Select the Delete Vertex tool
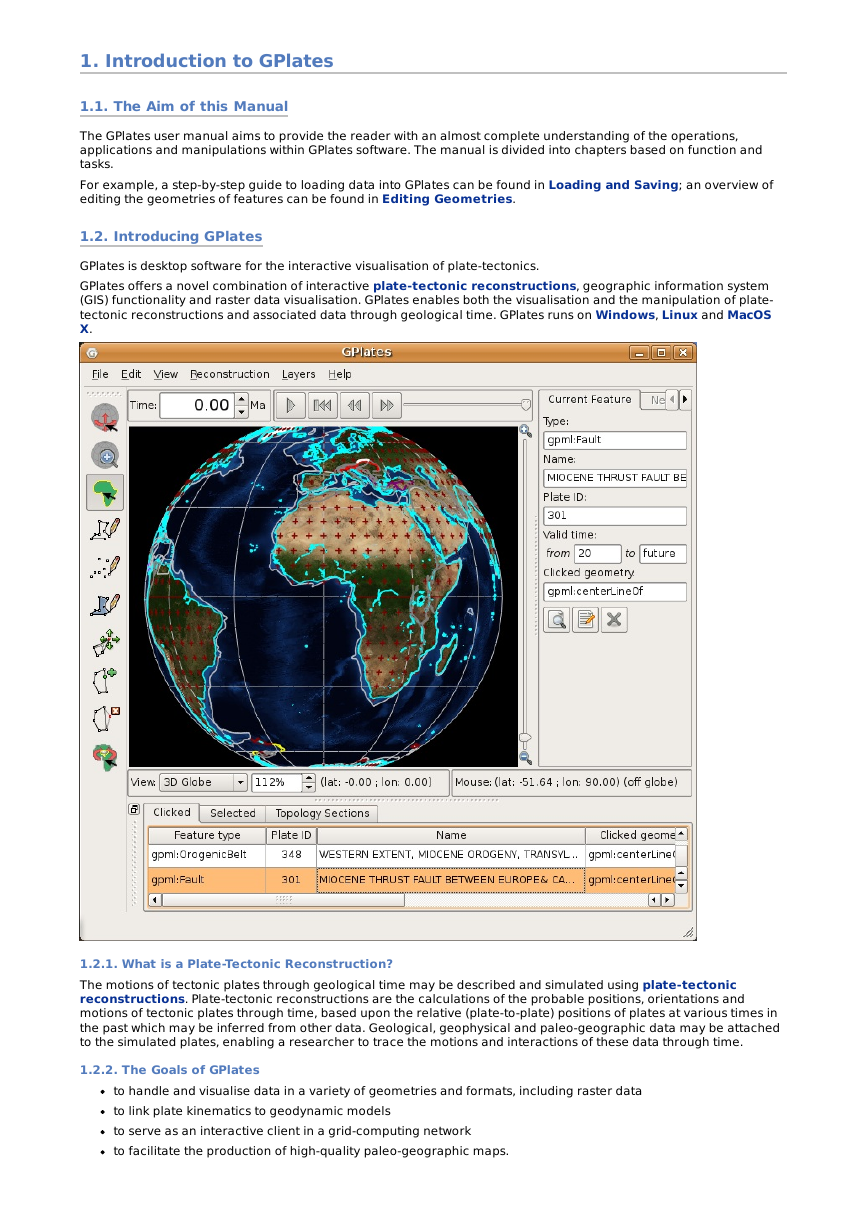This screenshot has height=1228, width=868. [105, 718]
